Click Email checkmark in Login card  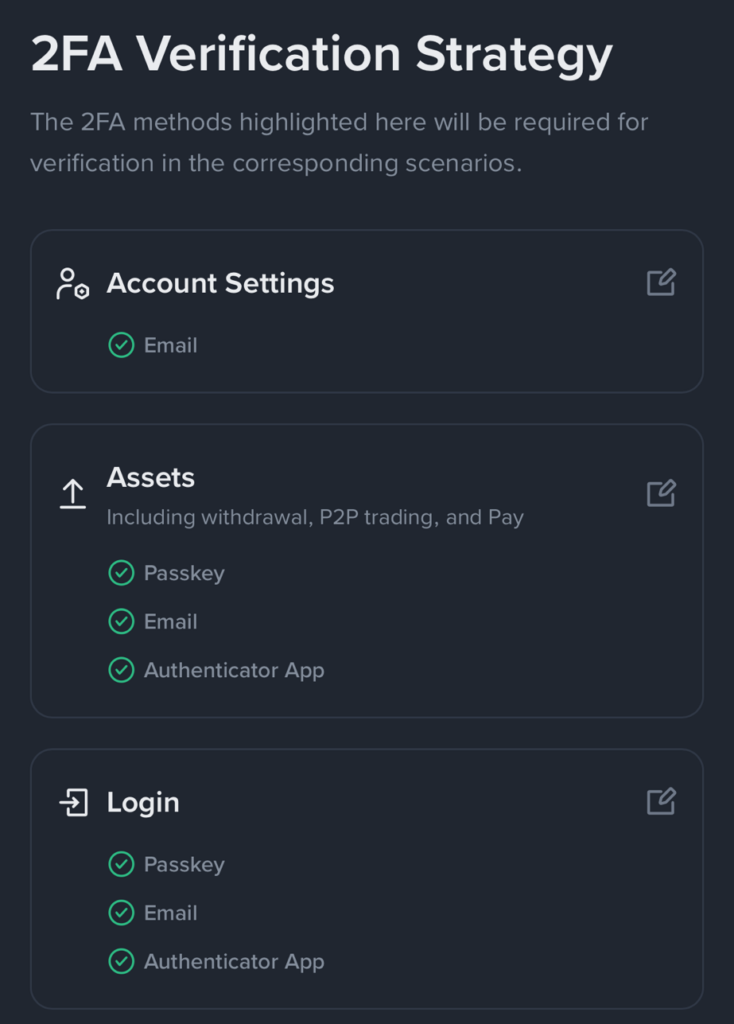click(121, 913)
